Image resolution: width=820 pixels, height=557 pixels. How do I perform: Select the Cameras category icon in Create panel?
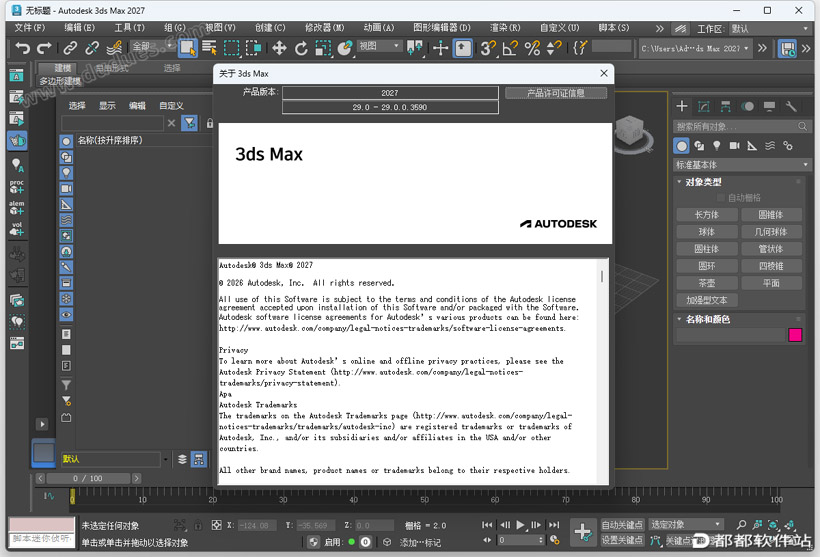point(734,146)
